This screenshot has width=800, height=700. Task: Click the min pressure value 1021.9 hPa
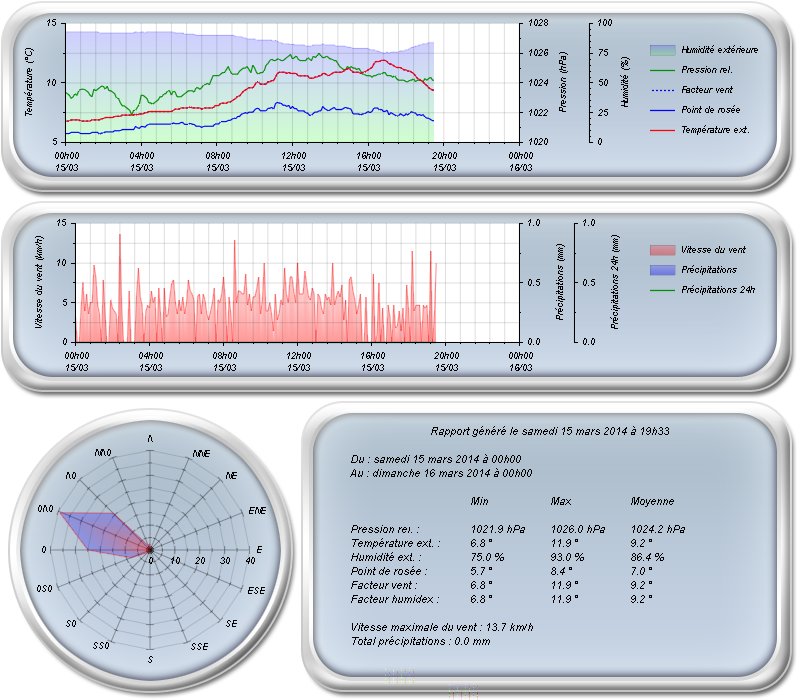497,530
